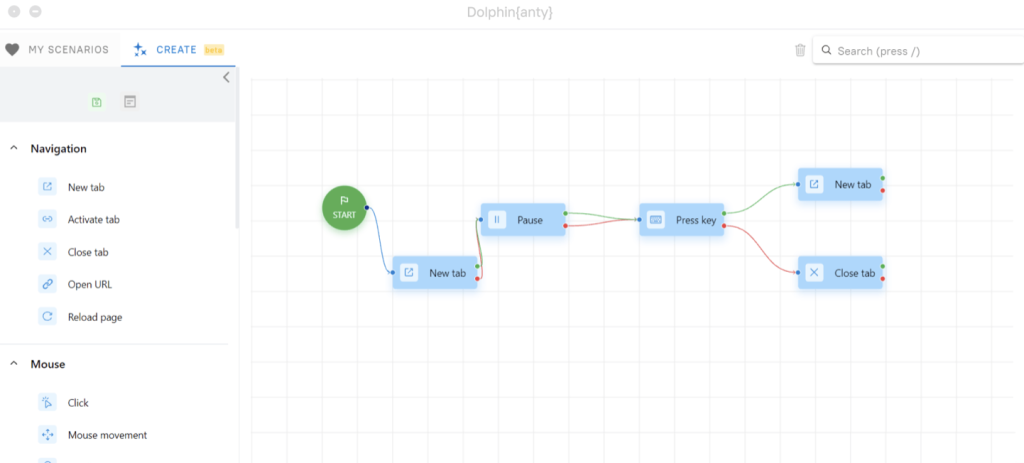Pick the Open URL action icon
Viewport: 1024px width, 463px height.
pyautogui.click(x=47, y=284)
